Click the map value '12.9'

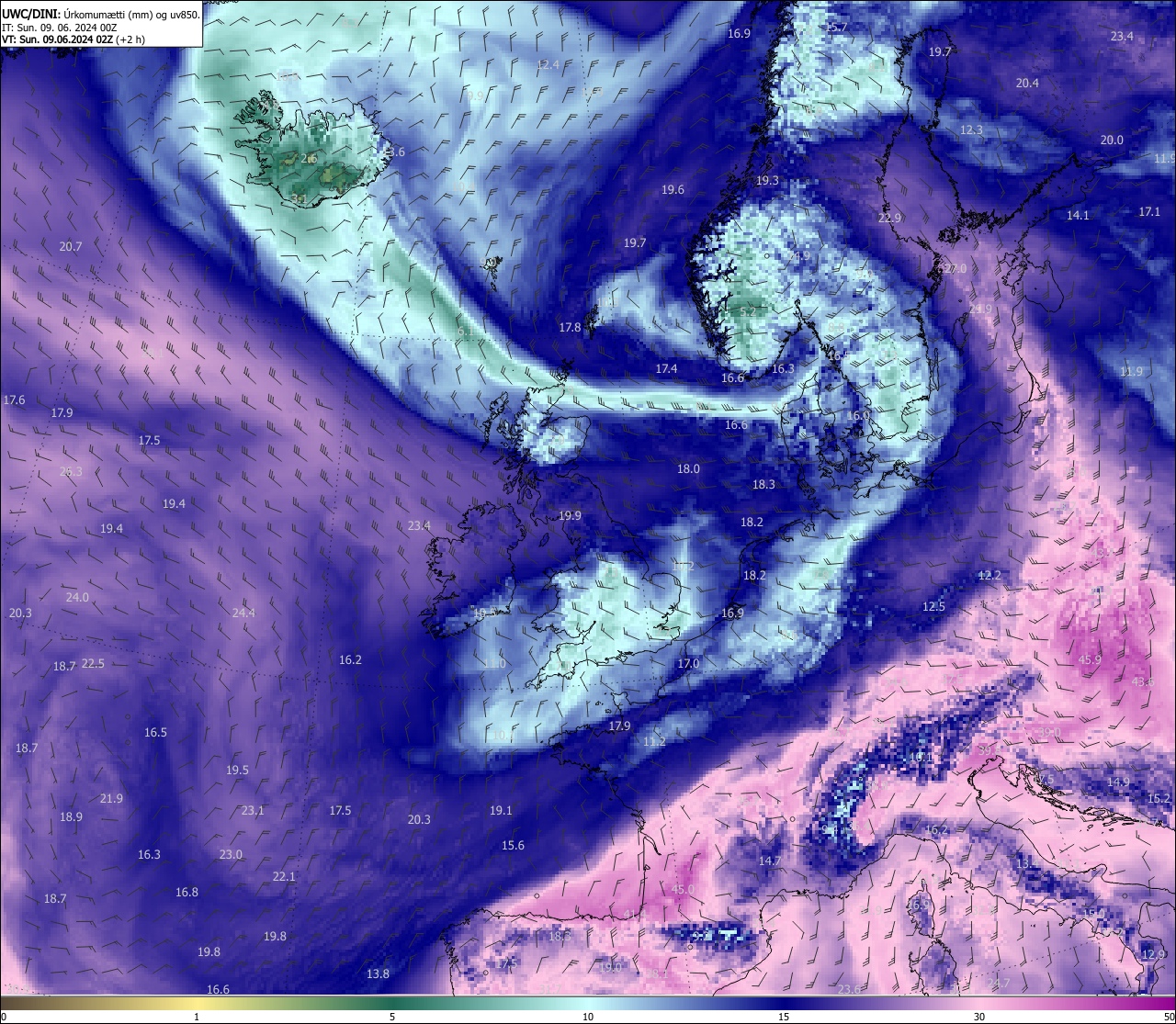click(x=1153, y=954)
